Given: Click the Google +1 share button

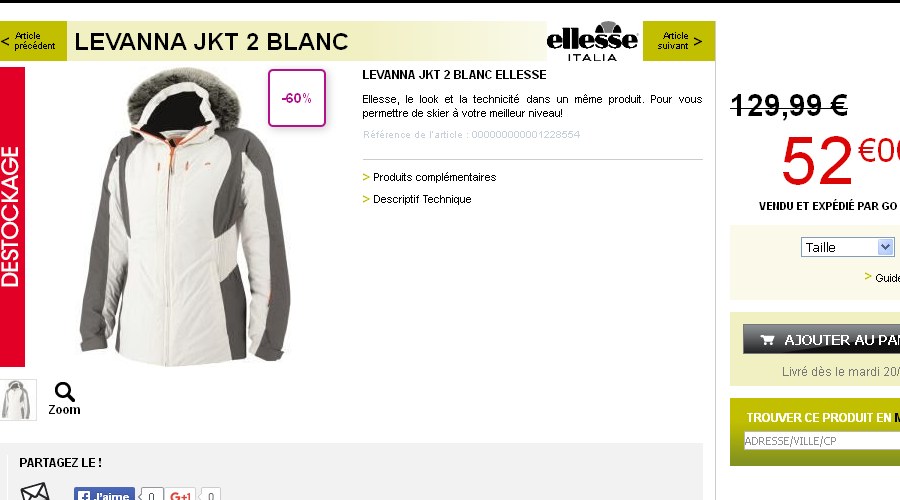Looking at the screenshot, I should pyautogui.click(x=181, y=494).
